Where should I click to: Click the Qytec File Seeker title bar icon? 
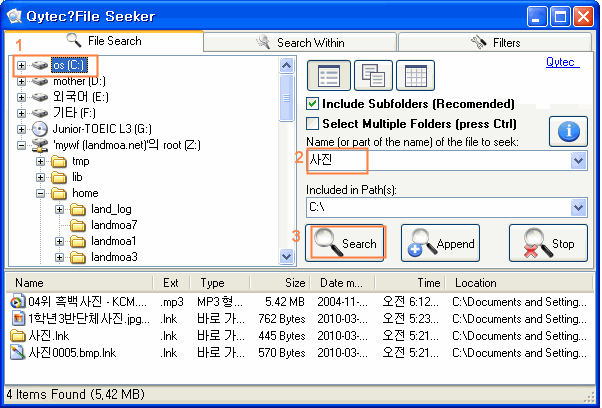point(15,16)
